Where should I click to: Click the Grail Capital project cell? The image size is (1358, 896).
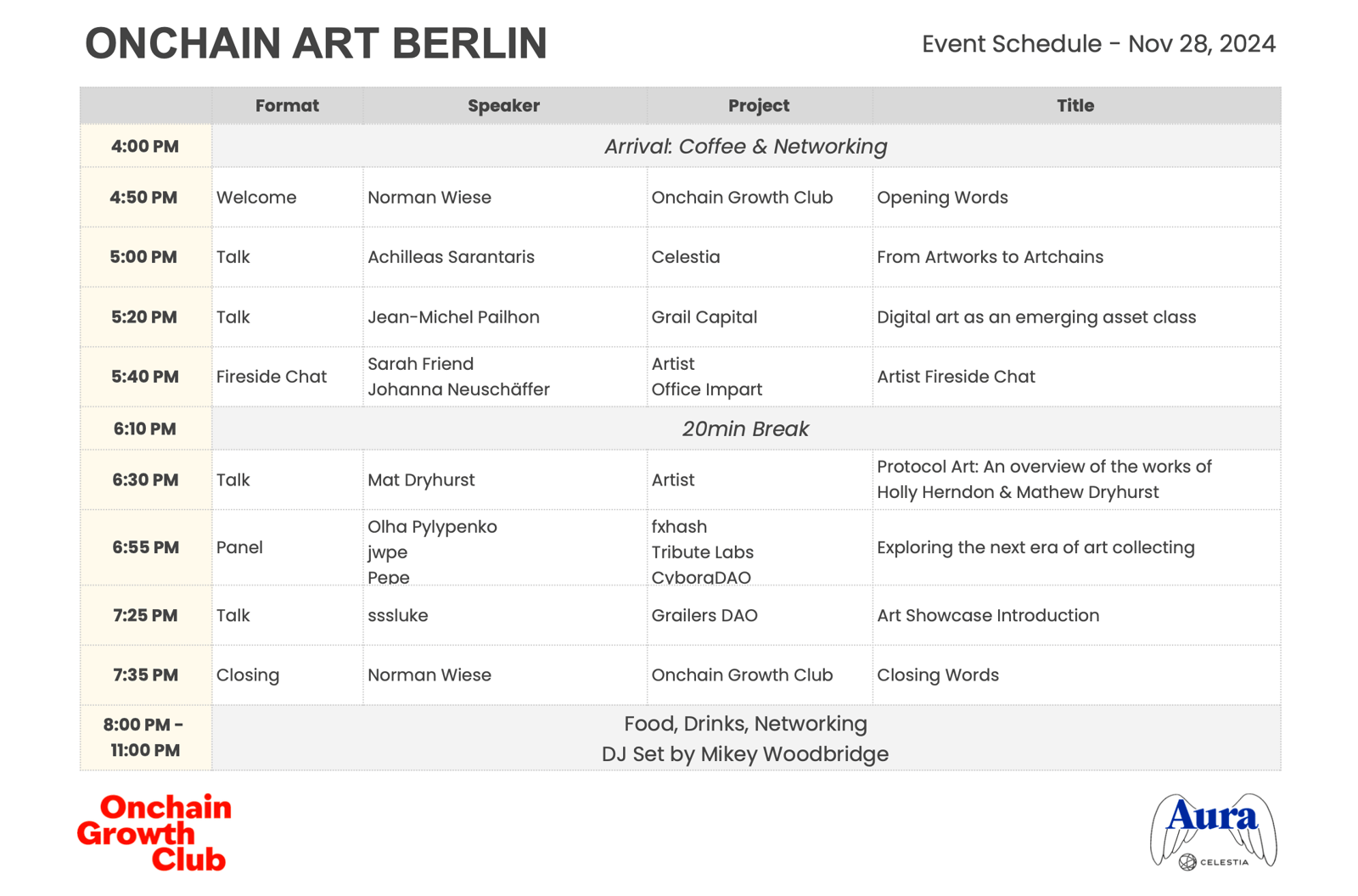[x=759, y=316]
